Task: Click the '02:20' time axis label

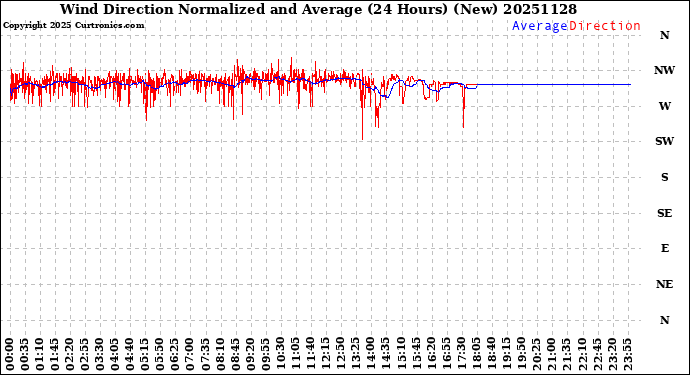Action: coord(70,355)
